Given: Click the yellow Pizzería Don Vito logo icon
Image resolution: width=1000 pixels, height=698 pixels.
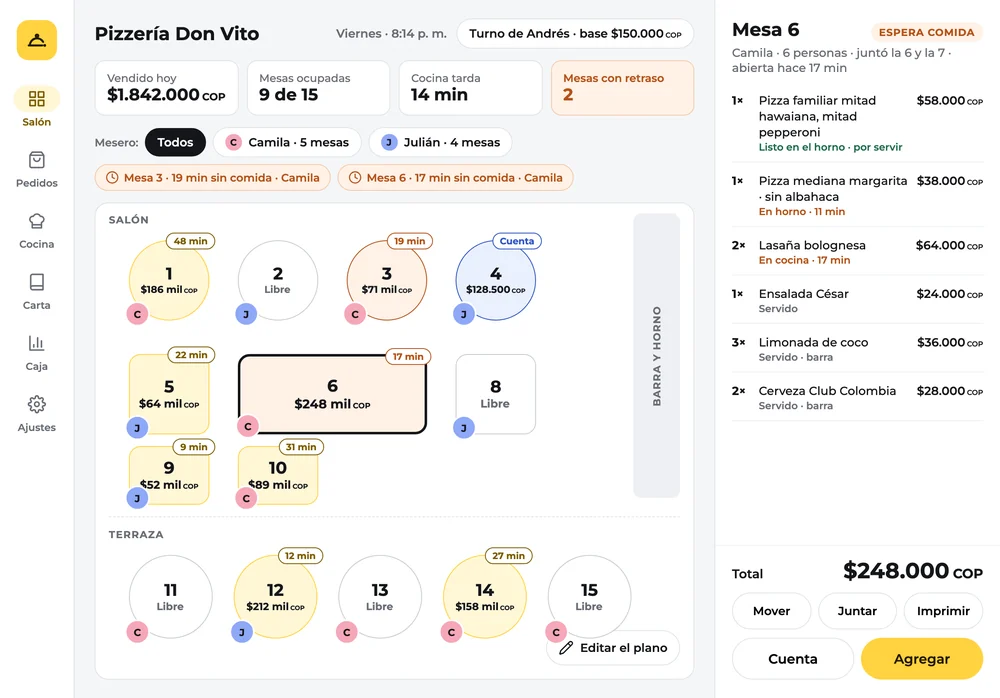Looking at the screenshot, I should [x=36, y=40].
